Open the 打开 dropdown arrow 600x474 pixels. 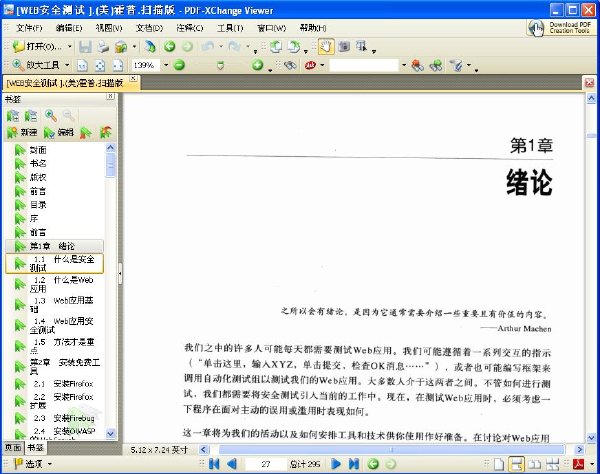pos(70,46)
